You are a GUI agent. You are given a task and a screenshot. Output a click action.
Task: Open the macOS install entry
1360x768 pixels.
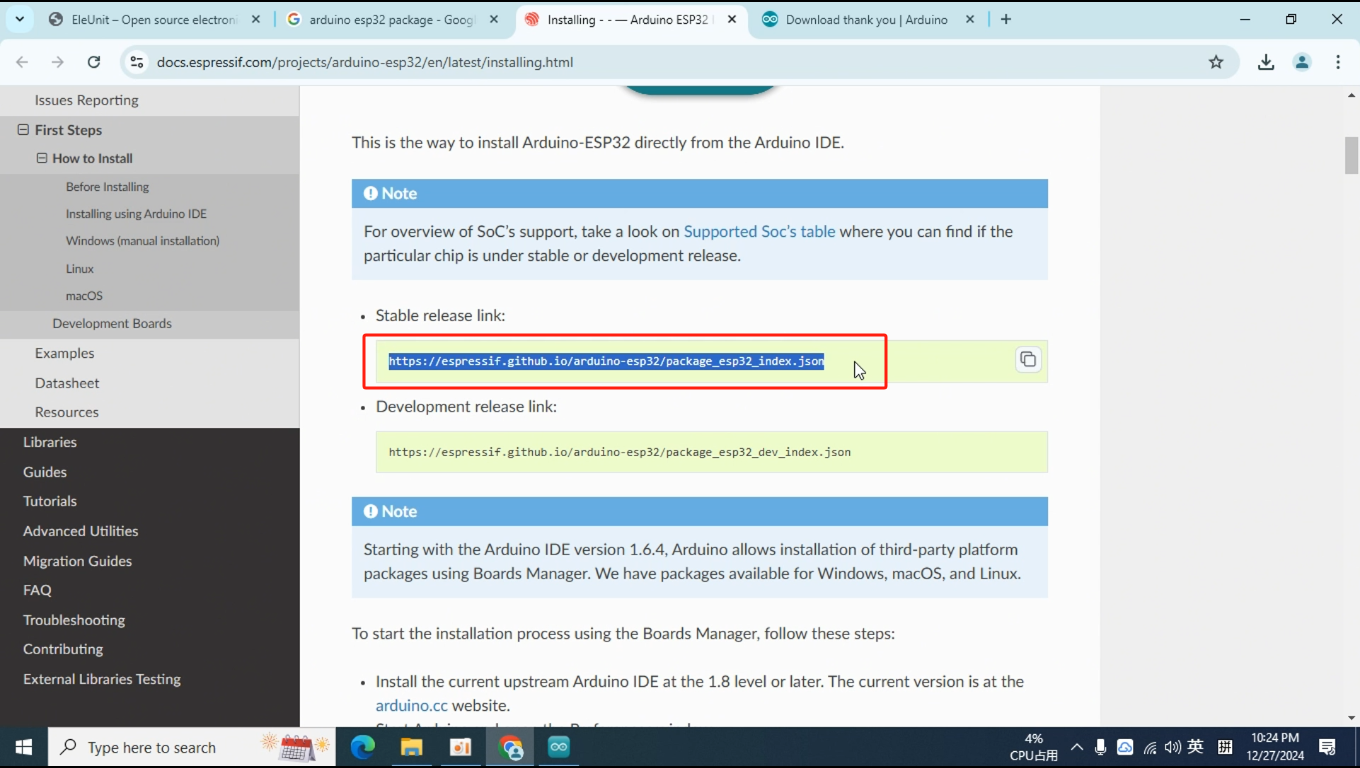point(84,296)
